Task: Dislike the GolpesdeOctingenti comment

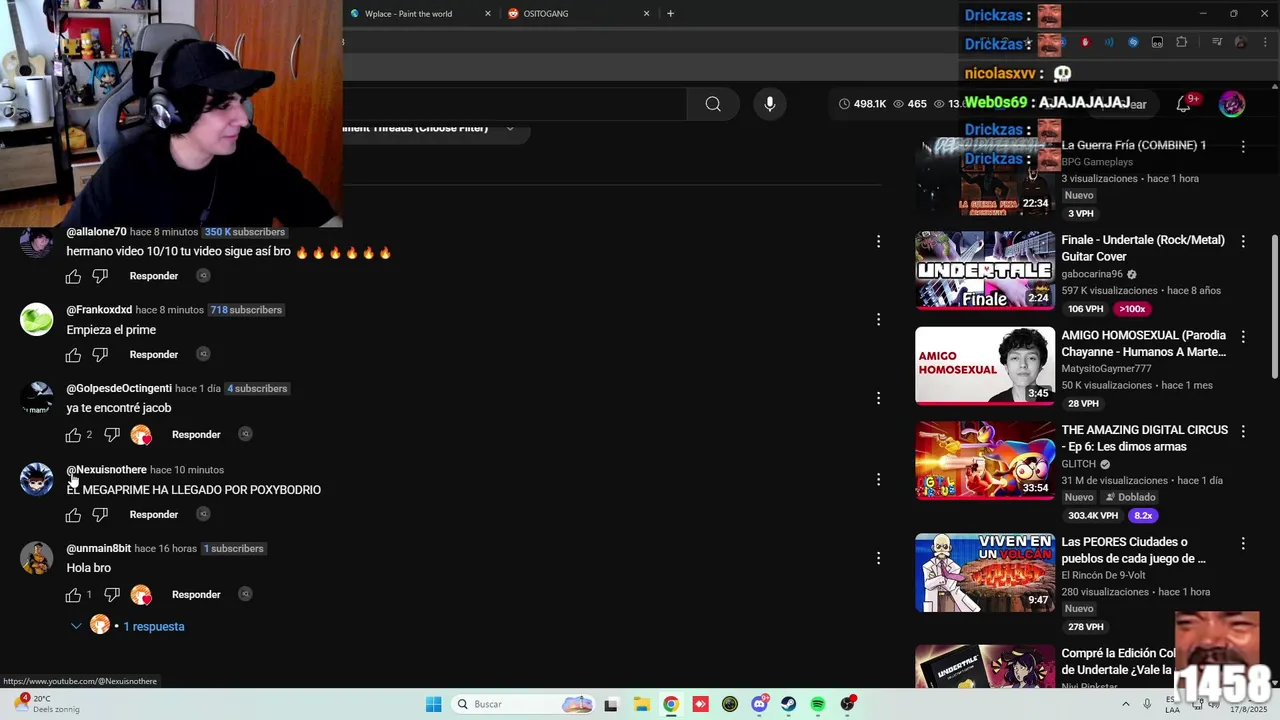Action: click(112, 435)
